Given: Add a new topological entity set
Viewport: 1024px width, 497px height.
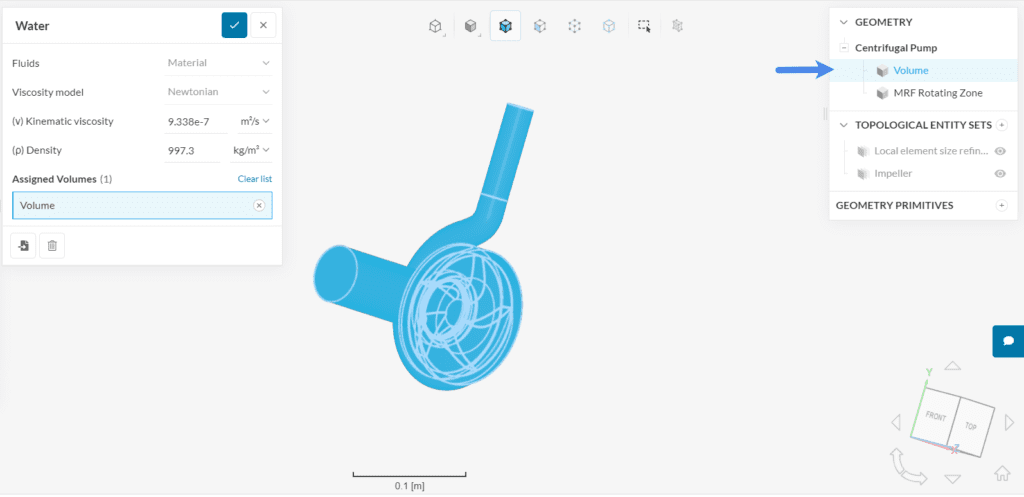Looking at the screenshot, I should pyautogui.click(x=1002, y=125).
